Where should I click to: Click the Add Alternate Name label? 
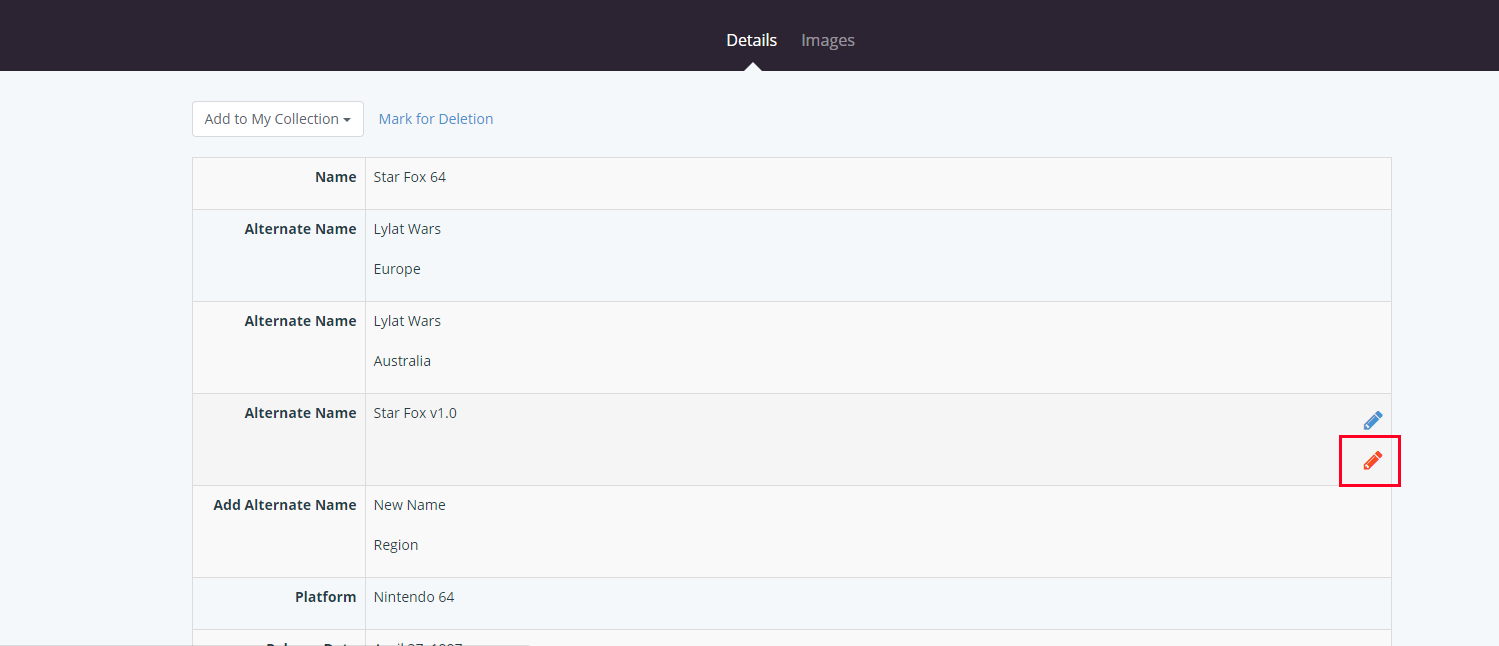pos(285,505)
